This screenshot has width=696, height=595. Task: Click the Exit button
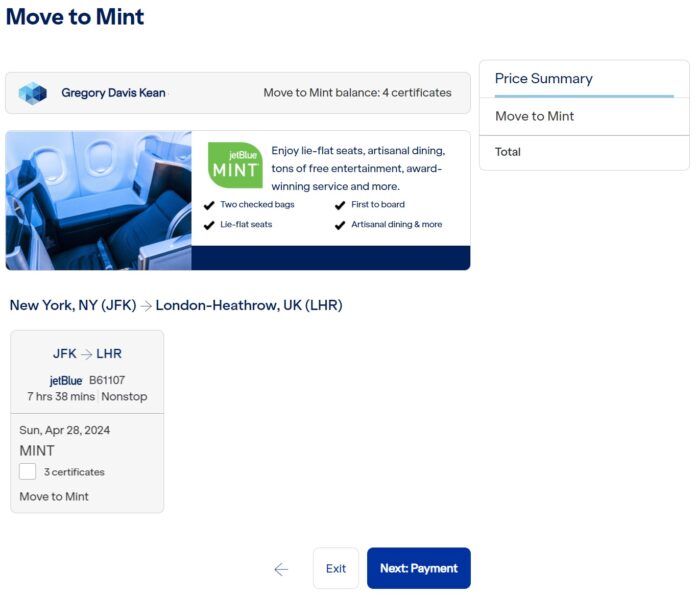click(x=336, y=568)
